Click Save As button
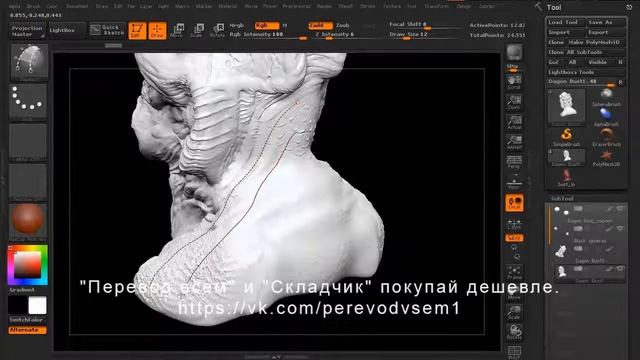The height and width of the screenshot is (360, 640). [606, 22]
